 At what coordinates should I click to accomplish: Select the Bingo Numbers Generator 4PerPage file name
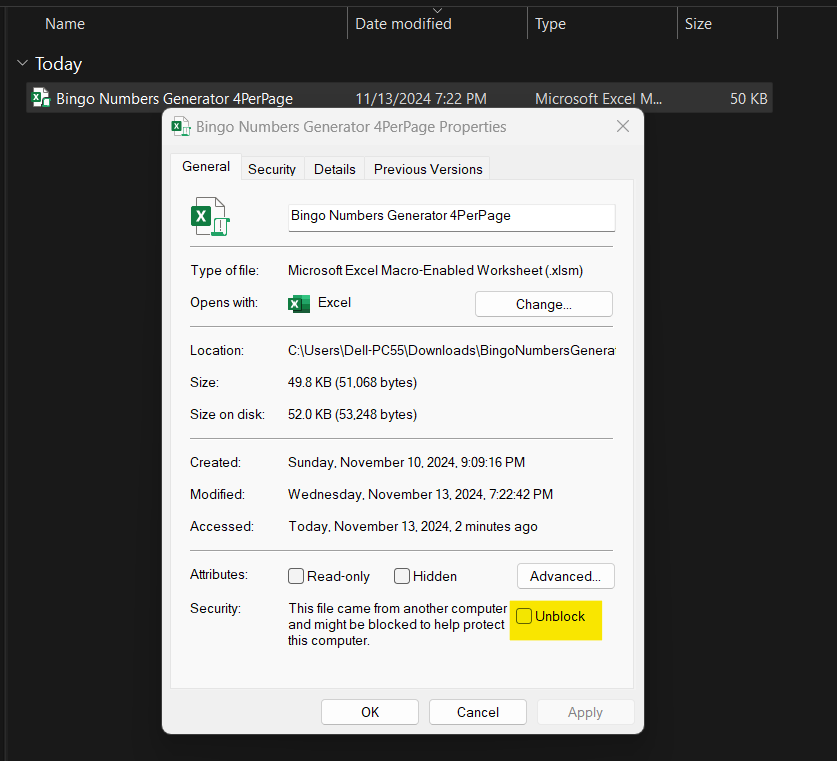(x=175, y=99)
